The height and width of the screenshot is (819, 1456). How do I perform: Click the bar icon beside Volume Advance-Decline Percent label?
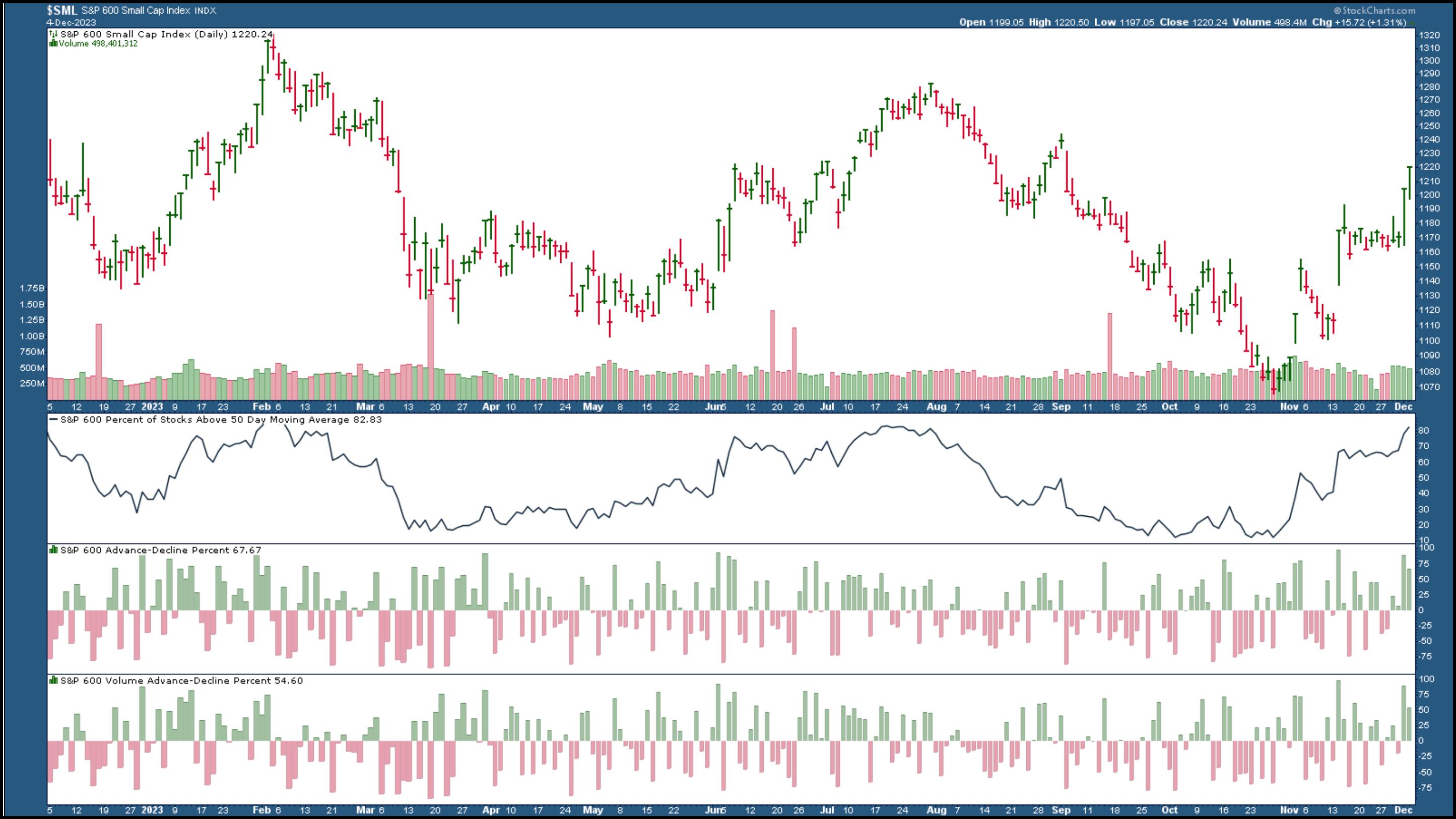[53, 680]
